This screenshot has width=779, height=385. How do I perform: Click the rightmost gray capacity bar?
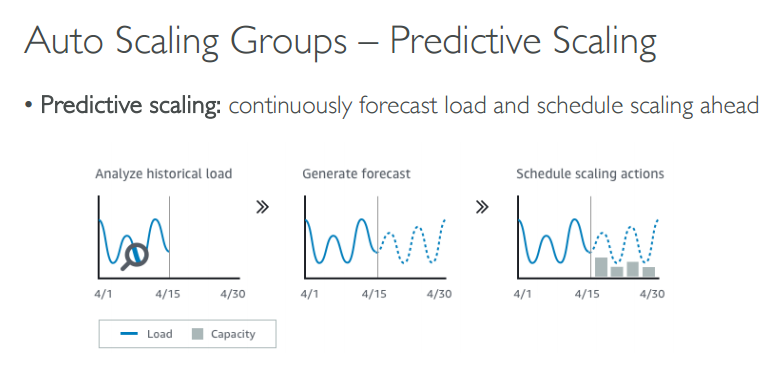click(649, 272)
